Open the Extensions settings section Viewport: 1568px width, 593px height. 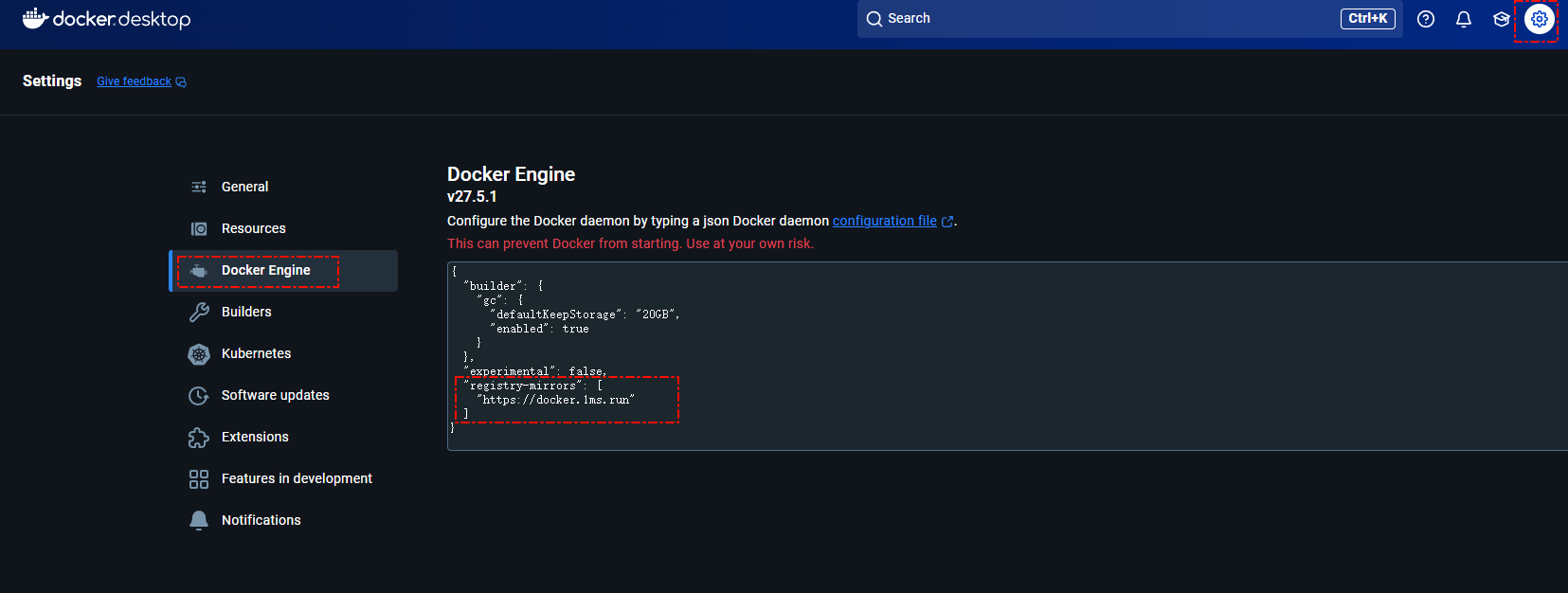tap(284, 437)
